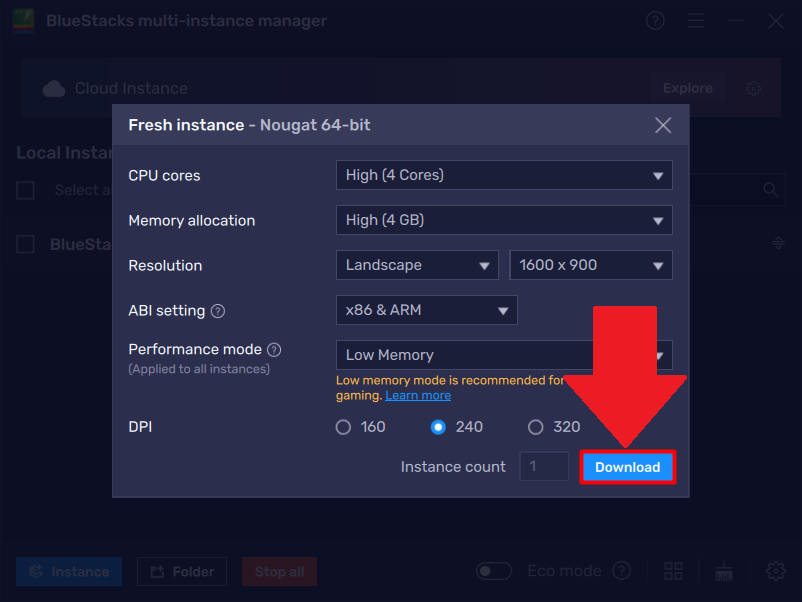
Task: Click the Cloud Instance cloud icon
Action: click(x=54, y=88)
